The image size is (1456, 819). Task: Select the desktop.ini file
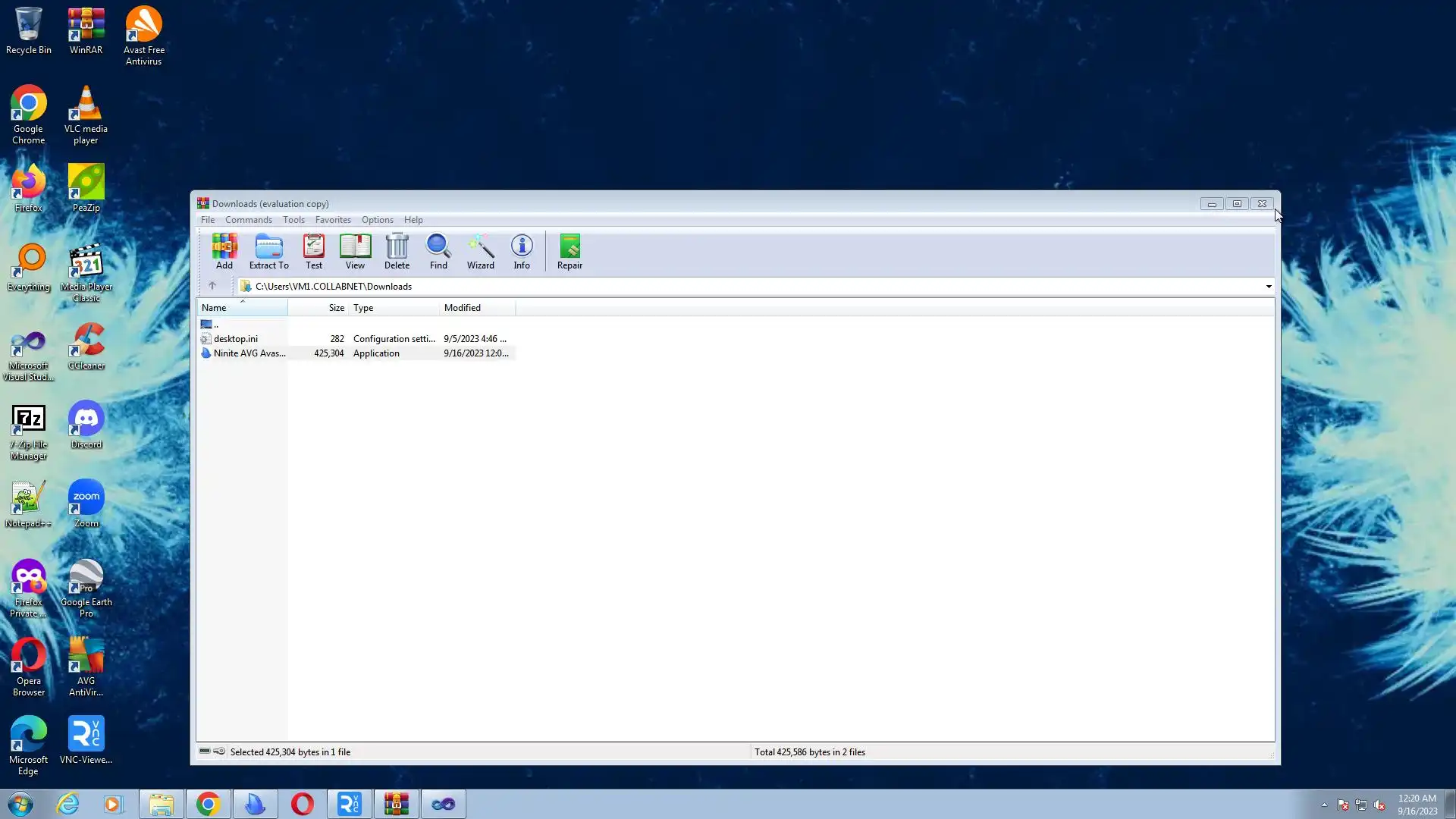click(x=235, y=339)
